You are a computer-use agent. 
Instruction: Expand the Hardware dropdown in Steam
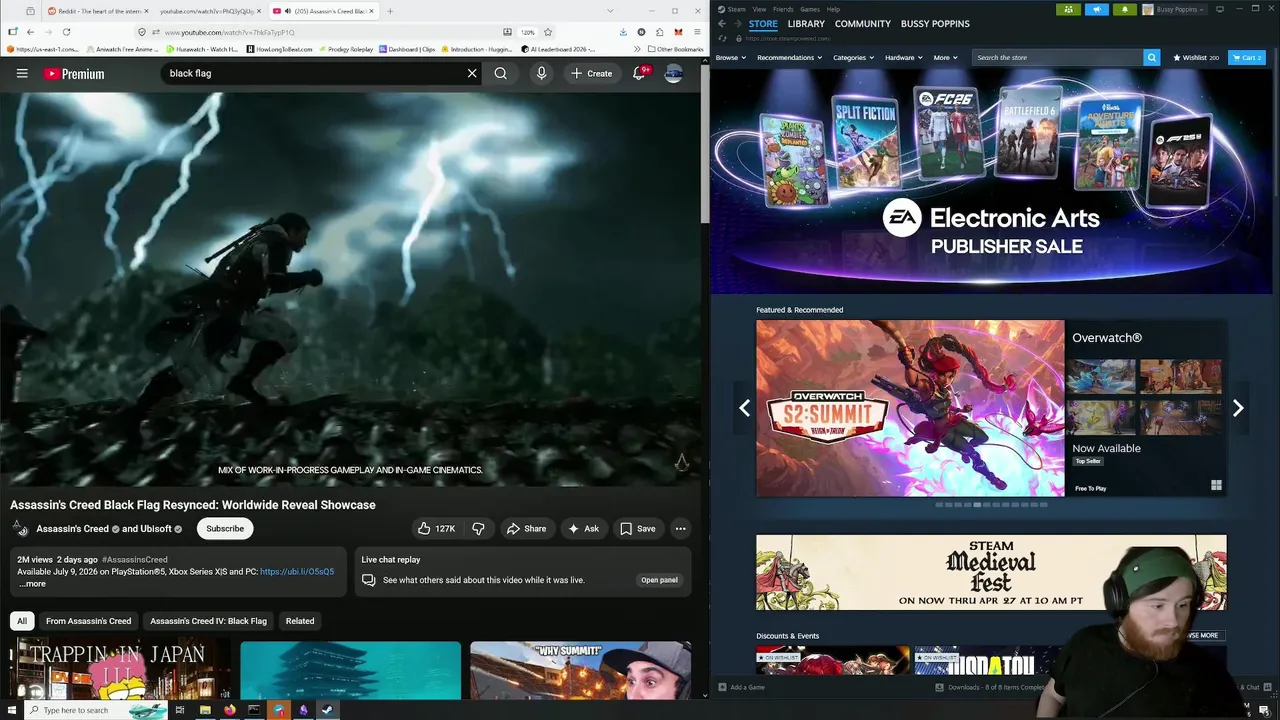[x=903, y=58]
